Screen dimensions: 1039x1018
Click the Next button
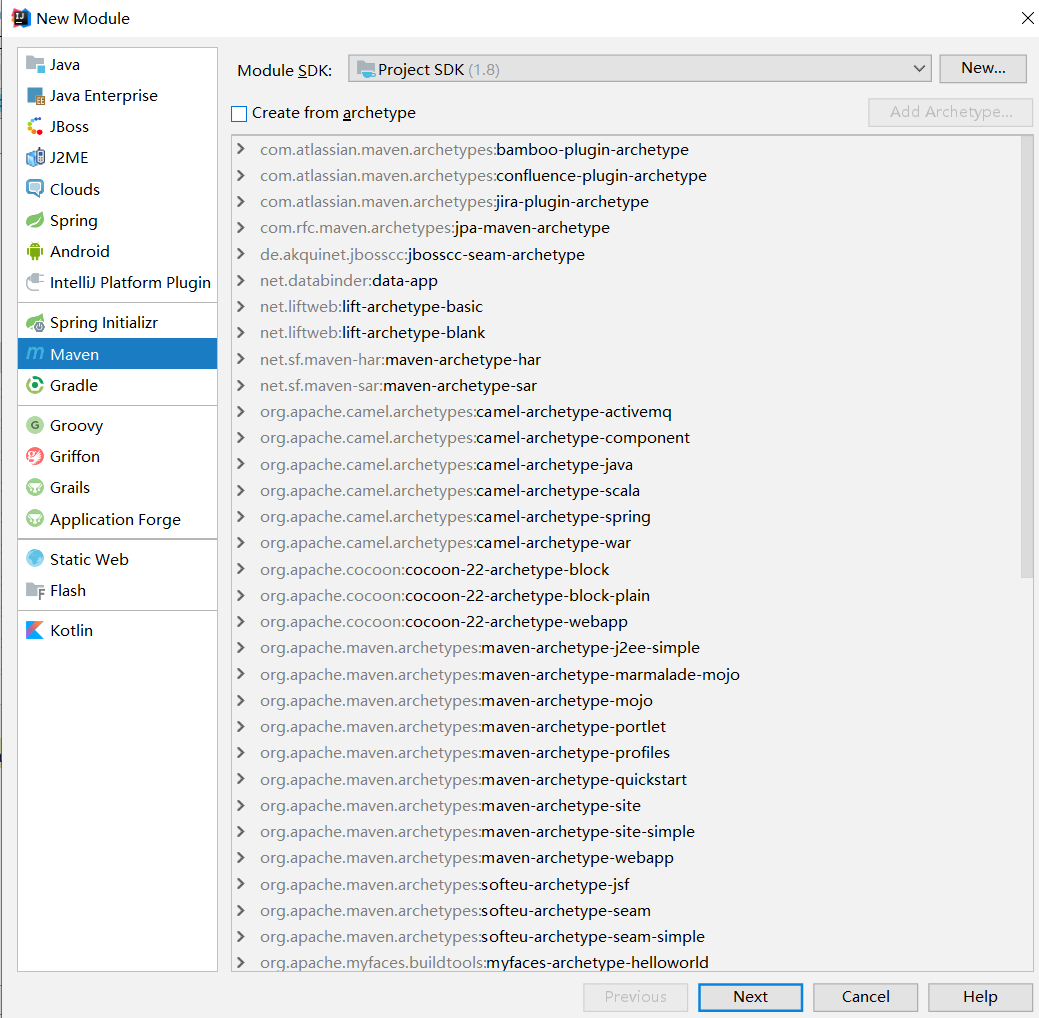click(x=750, y=997)
